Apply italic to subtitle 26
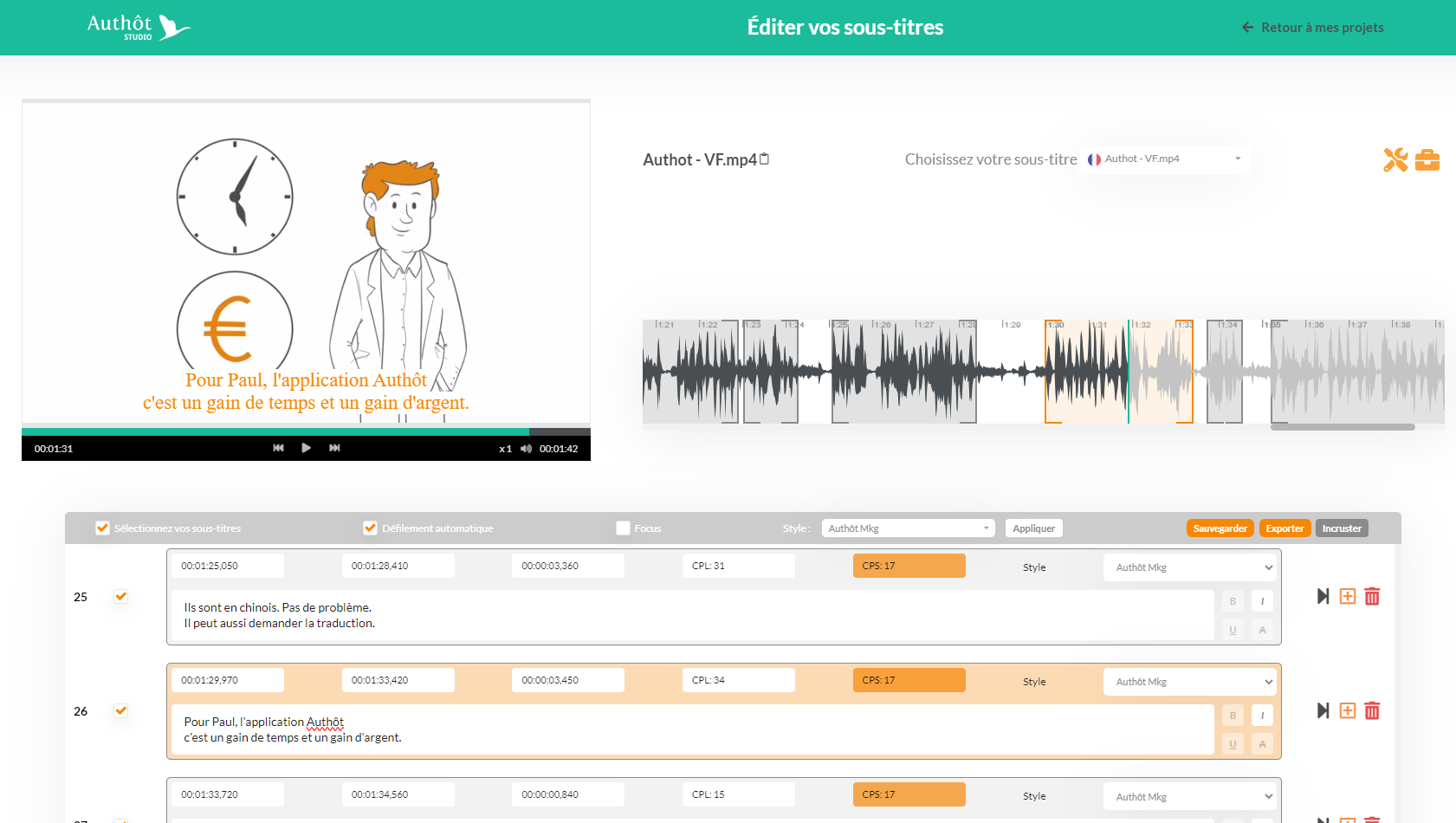The height and width of the screenshot is (823, 1456). click(1262, 716)
